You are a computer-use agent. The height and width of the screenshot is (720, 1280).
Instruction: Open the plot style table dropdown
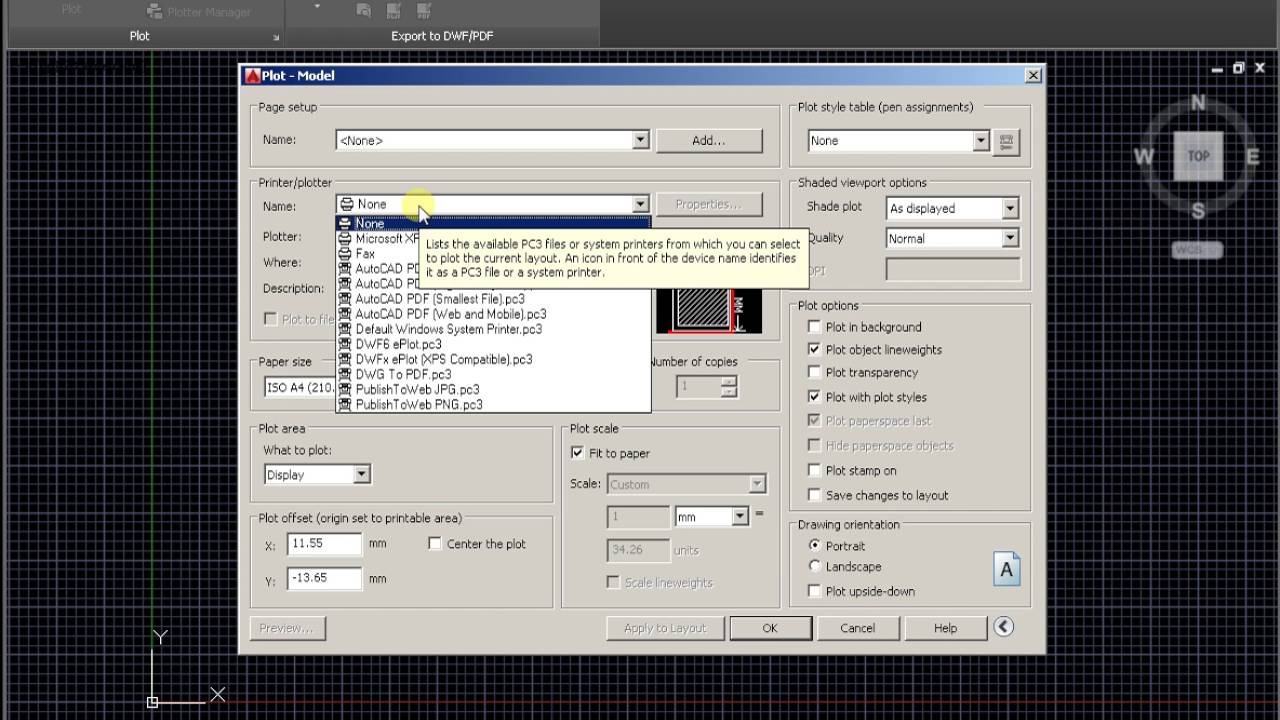coord(981,141)
